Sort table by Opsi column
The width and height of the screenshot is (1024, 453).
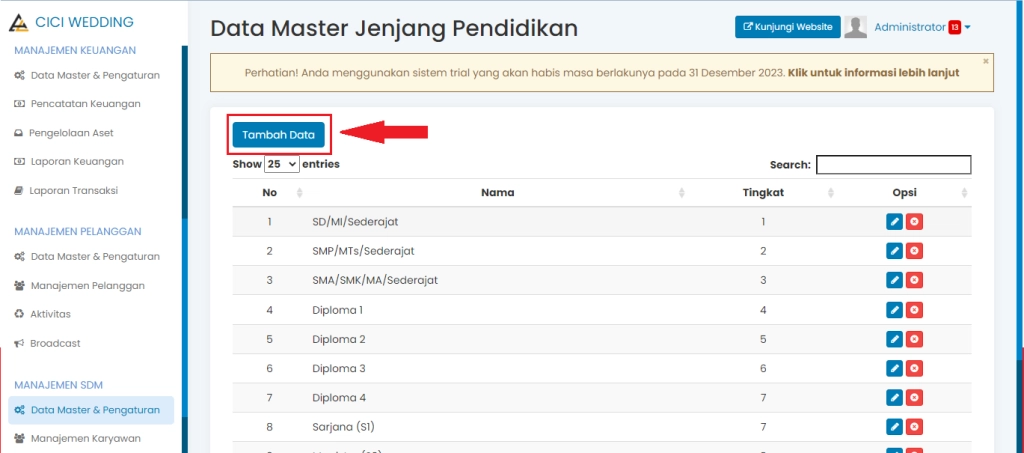(964, 193)
